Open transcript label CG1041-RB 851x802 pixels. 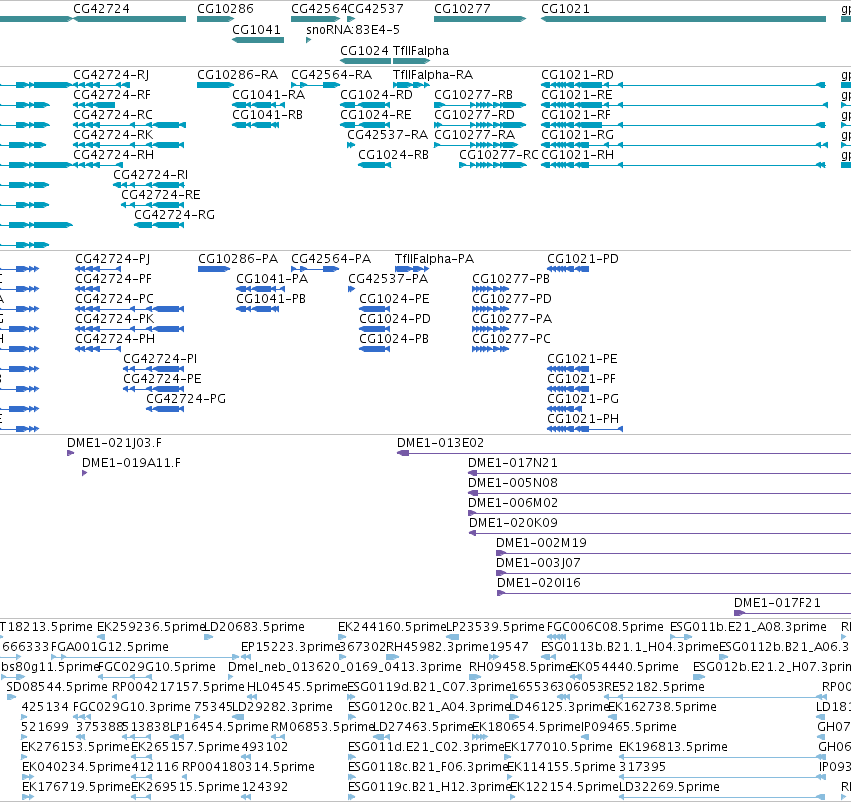[268, 115]
